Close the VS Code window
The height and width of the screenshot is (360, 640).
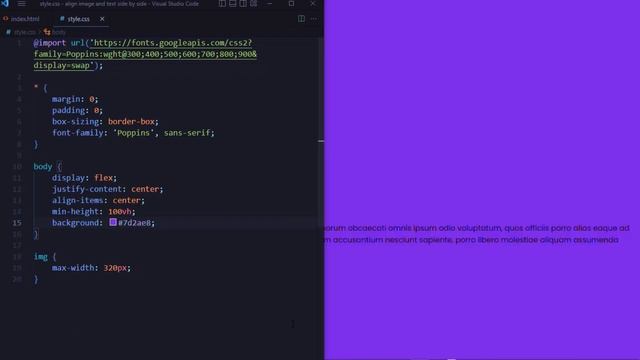tap(313, 4)
